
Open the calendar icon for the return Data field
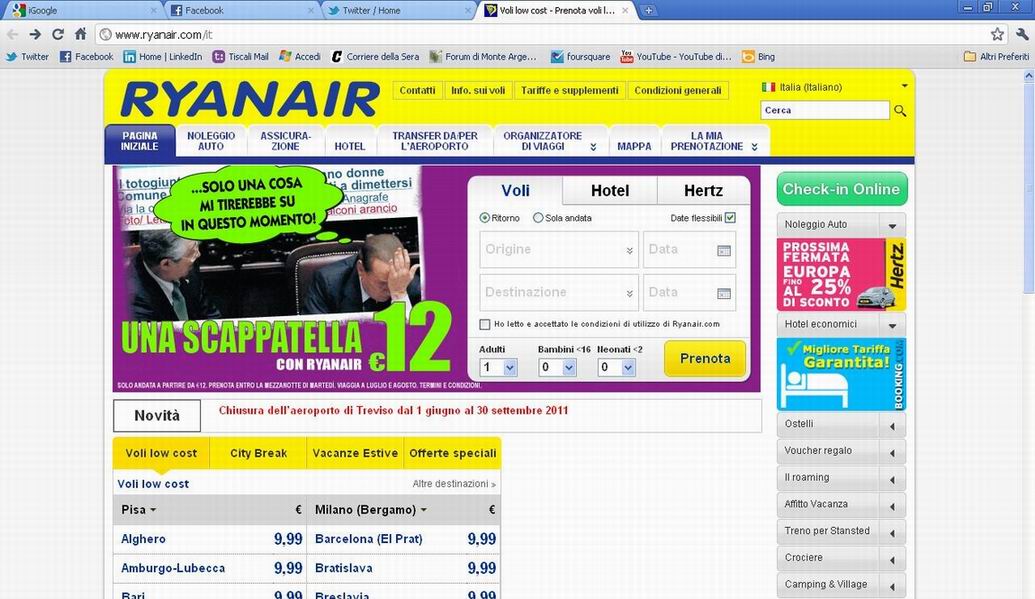click(724, 293)
